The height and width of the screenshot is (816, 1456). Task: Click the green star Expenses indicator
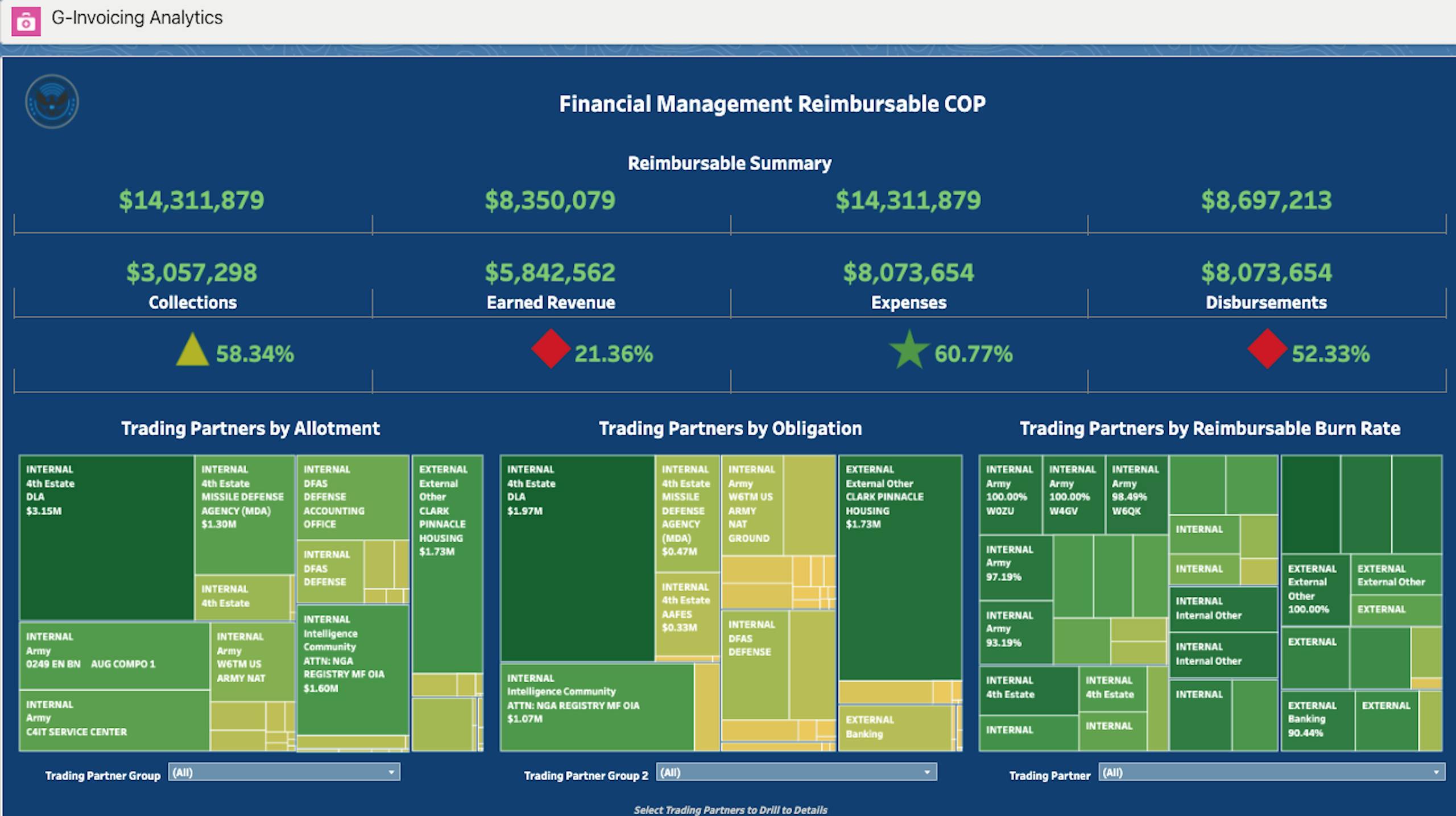(908, 349)
